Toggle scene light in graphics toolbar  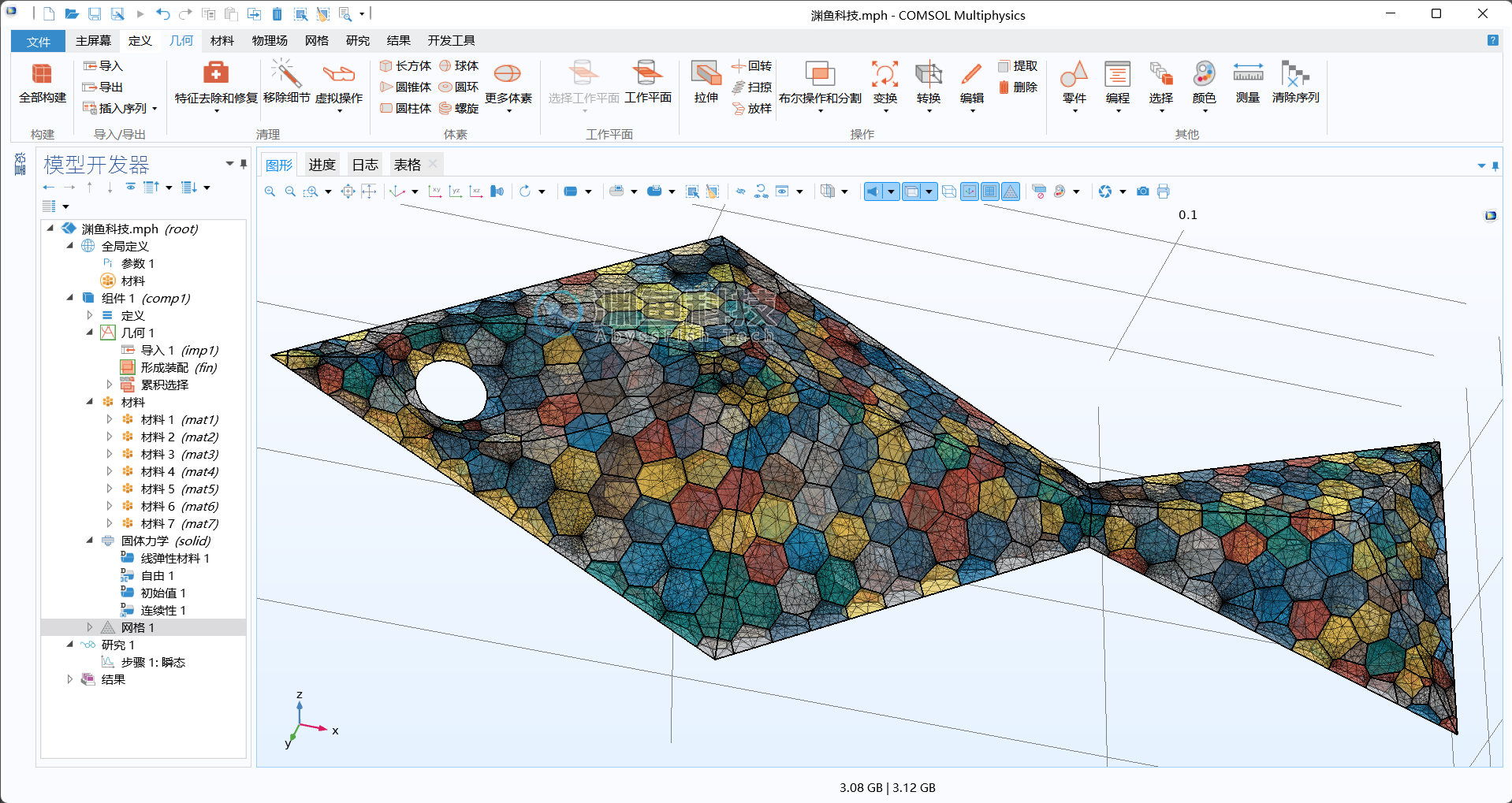tap(874, 191)
